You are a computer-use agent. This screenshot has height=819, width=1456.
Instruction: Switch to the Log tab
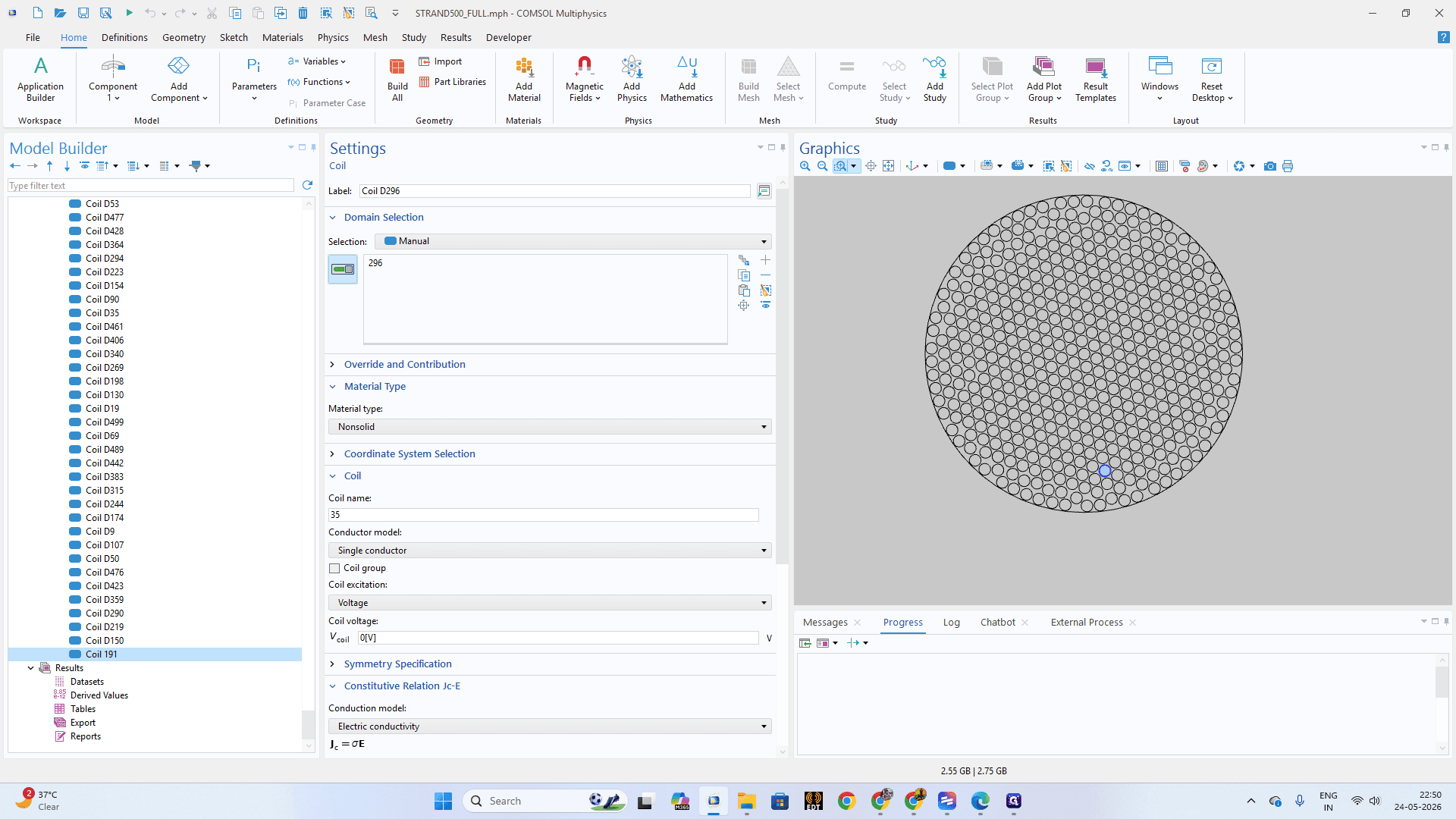tap(951, 622)
